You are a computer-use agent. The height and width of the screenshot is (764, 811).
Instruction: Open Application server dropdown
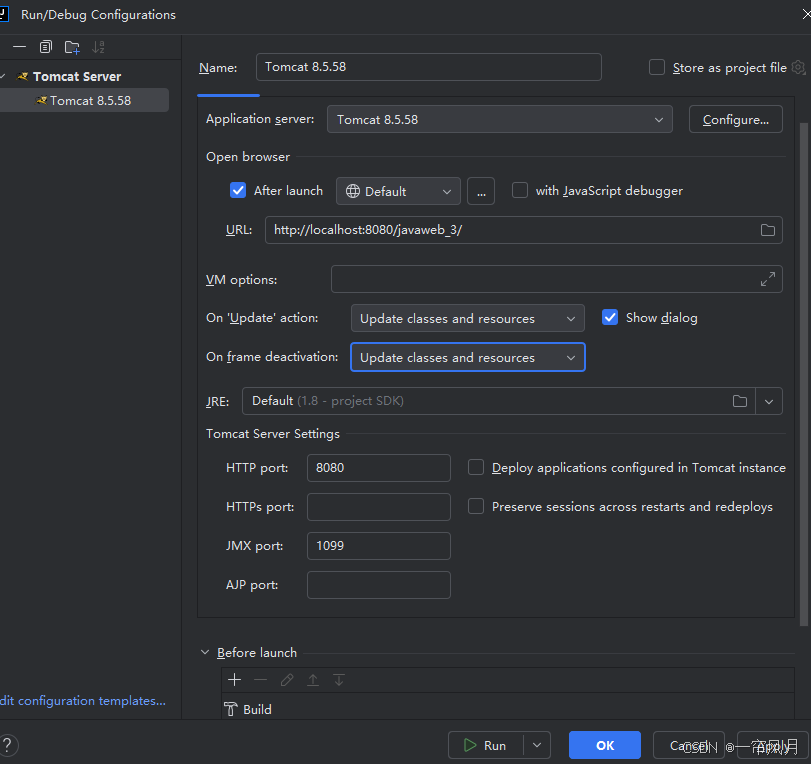point(500,119)
